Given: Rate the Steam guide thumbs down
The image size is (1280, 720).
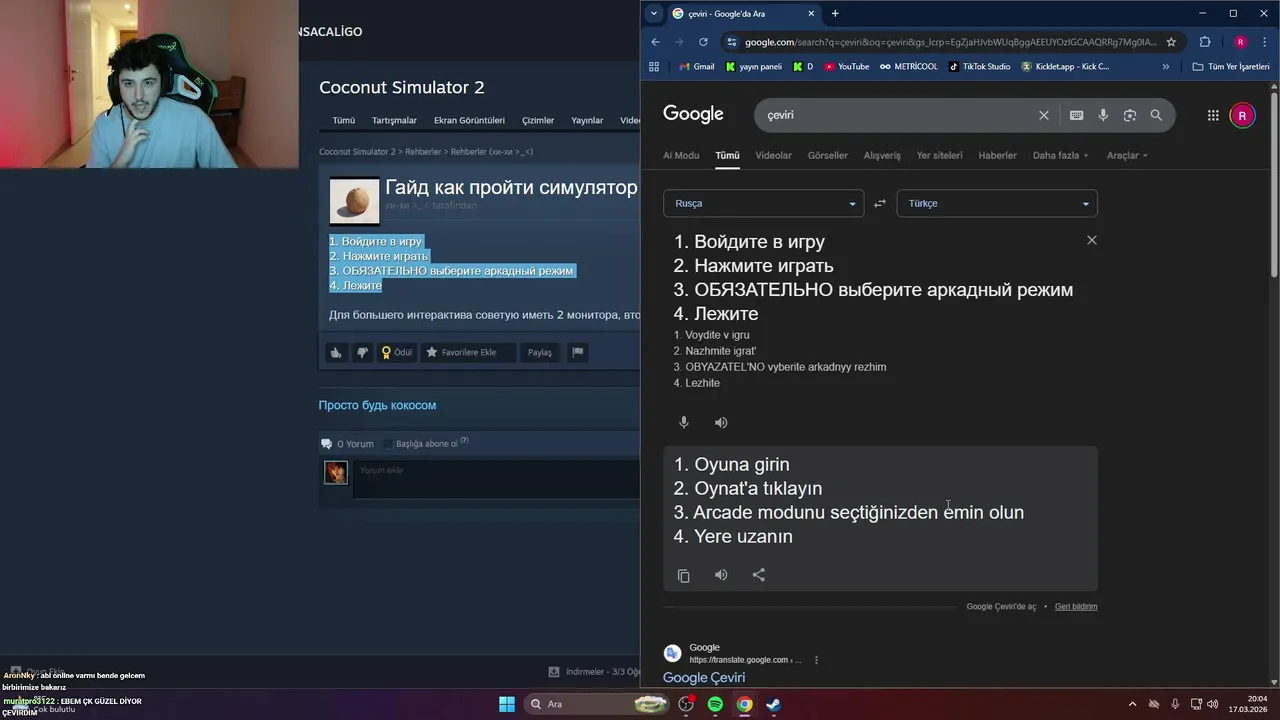Looking at the screenshot, I should pyautogui.click(x=362, y=352).
